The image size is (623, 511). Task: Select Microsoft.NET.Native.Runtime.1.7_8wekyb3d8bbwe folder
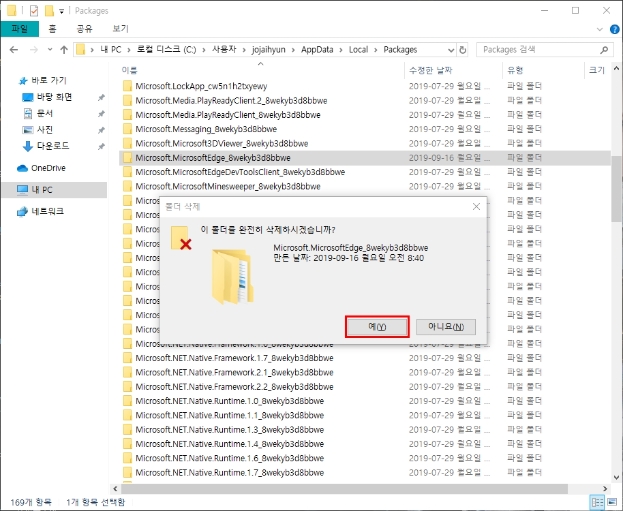230,472
